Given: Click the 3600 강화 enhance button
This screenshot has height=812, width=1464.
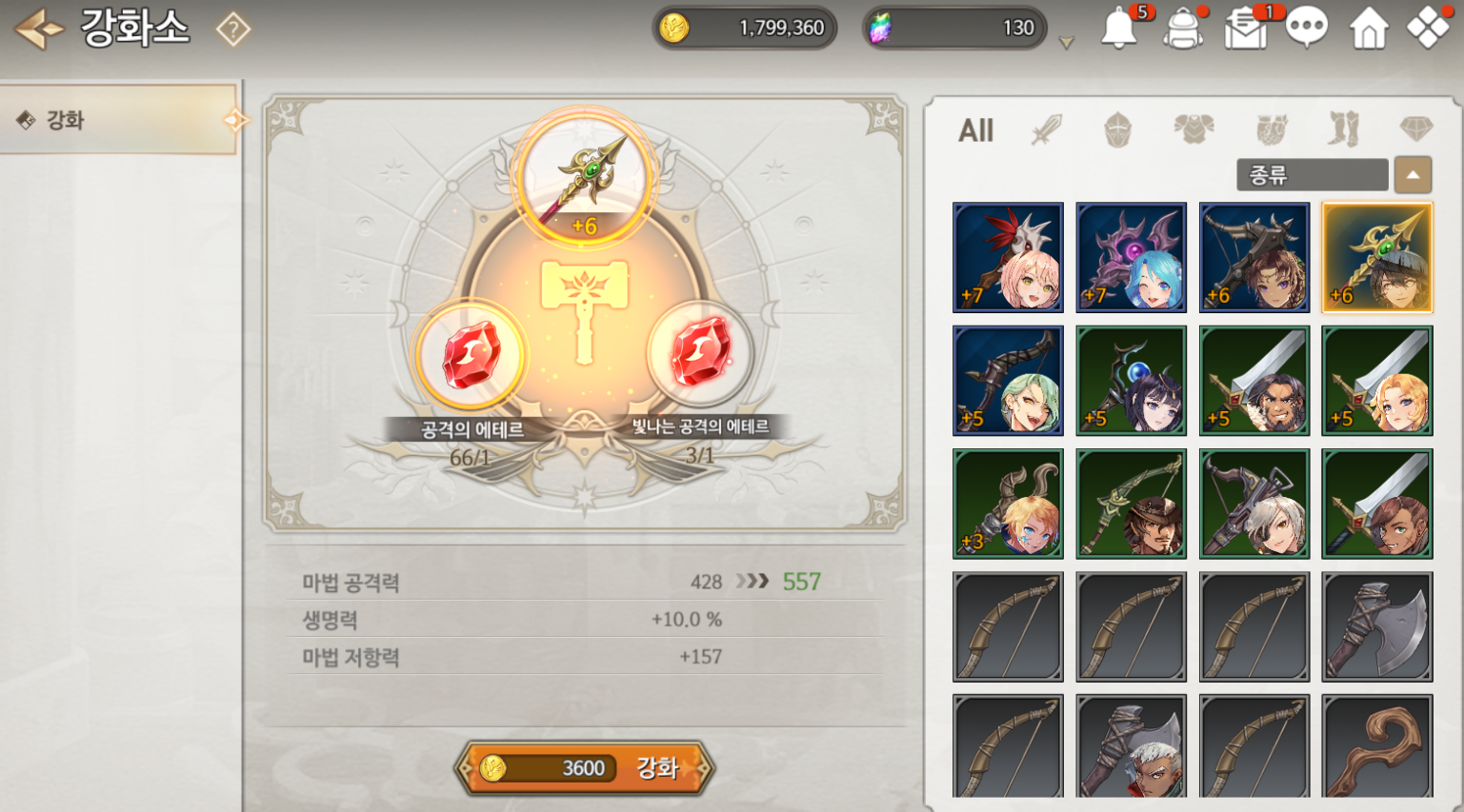Looking at the screenshot, I should 584,767.
